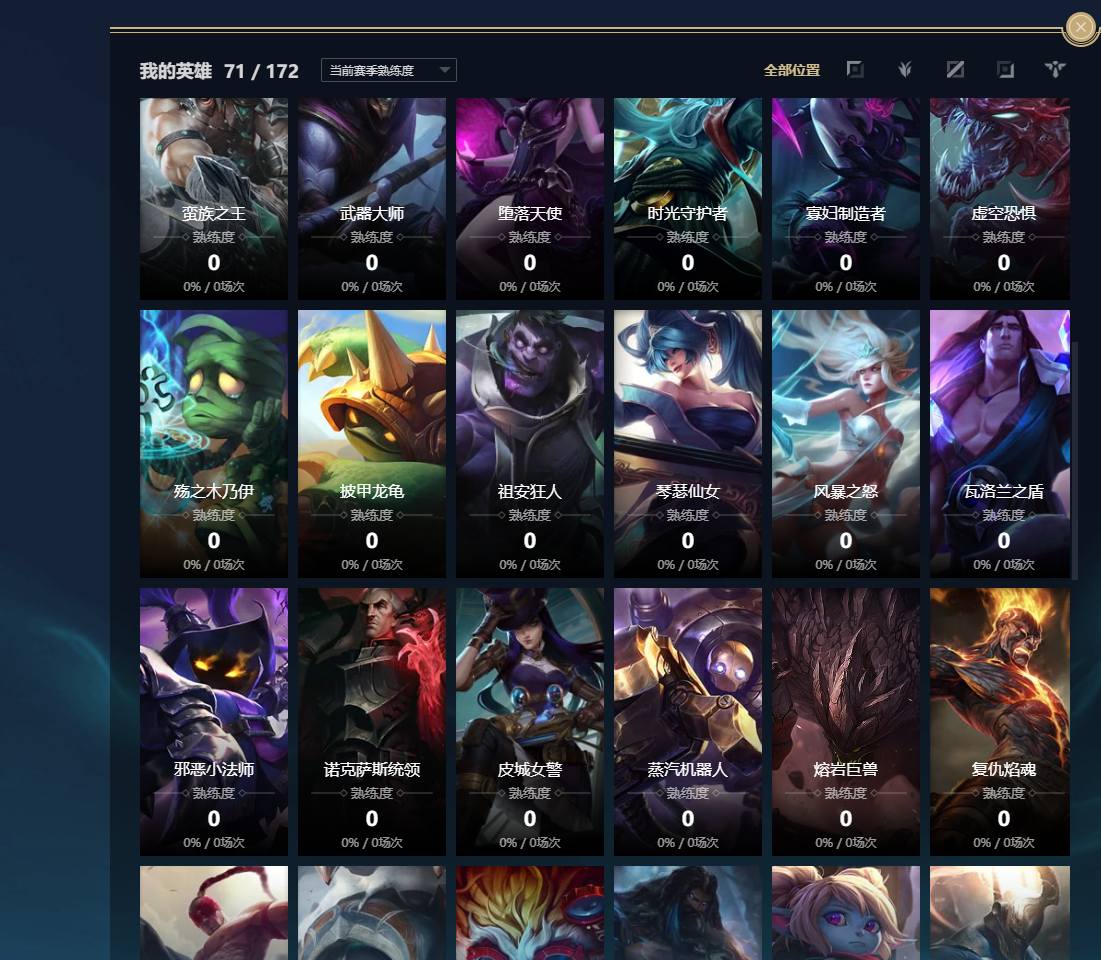Open the 皮城女警 champion card

point(529,722)
